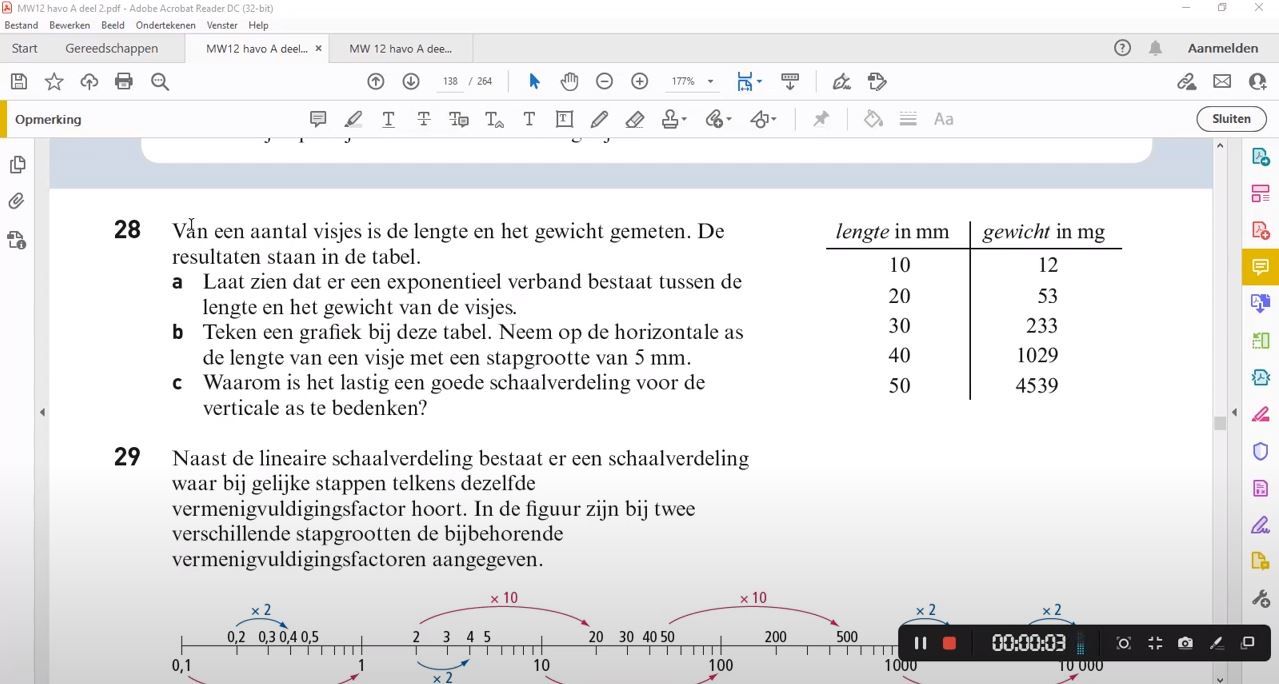Save the PDF with the diskette icon
Image resolution: width=1279 pixels, height=684 pixels.
tap(18, 82)
